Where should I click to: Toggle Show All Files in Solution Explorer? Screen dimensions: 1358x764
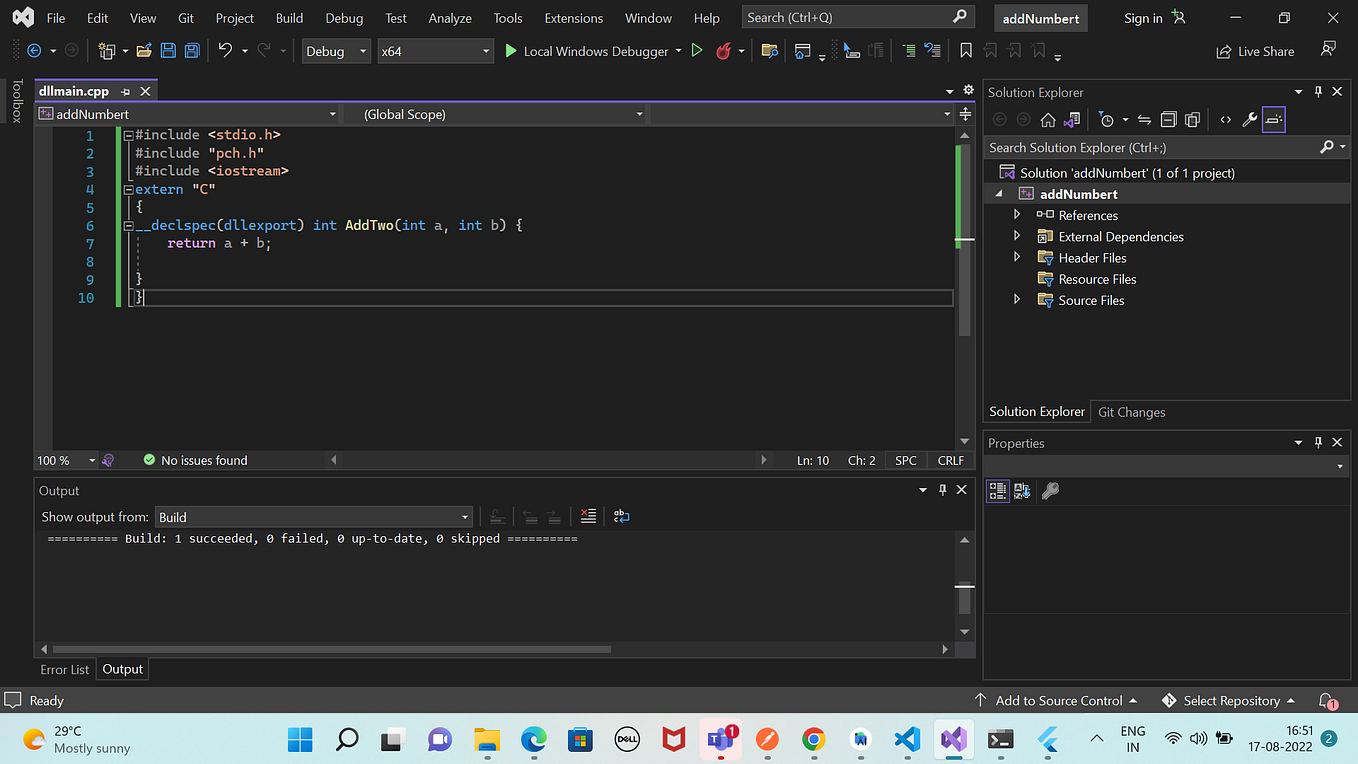[1192, 120]
